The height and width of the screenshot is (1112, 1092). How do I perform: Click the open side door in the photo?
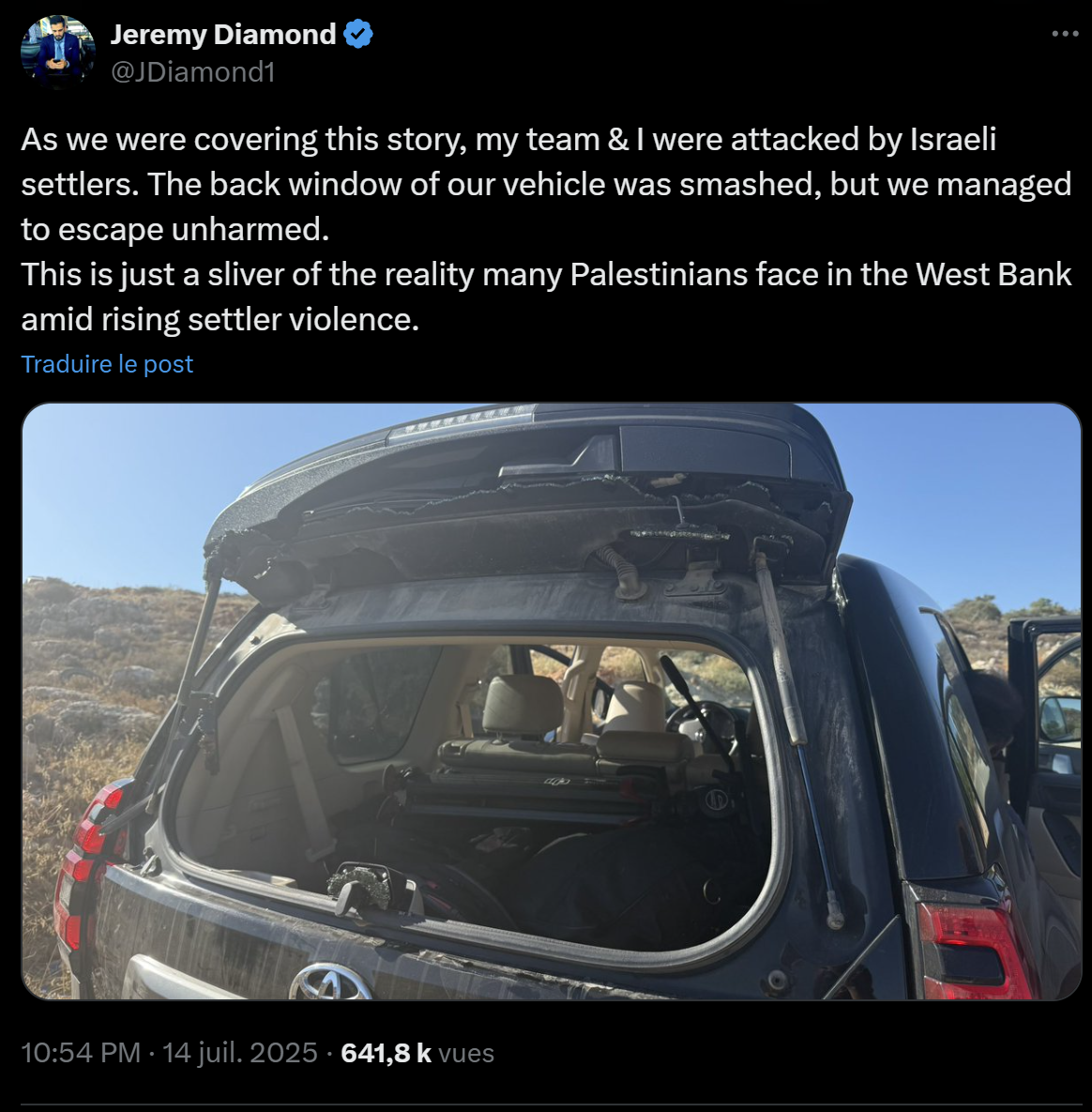1044,745
